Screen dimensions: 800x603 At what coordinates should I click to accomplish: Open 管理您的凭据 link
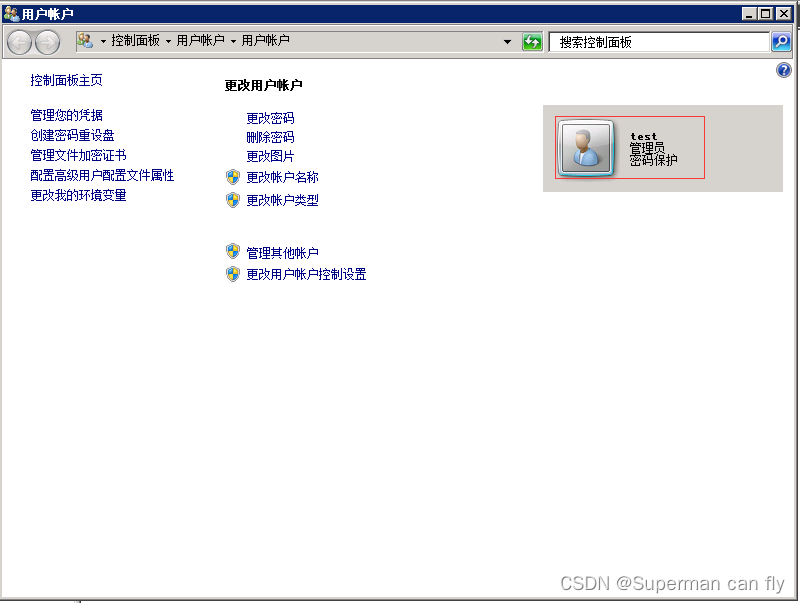tap(66, 115)
